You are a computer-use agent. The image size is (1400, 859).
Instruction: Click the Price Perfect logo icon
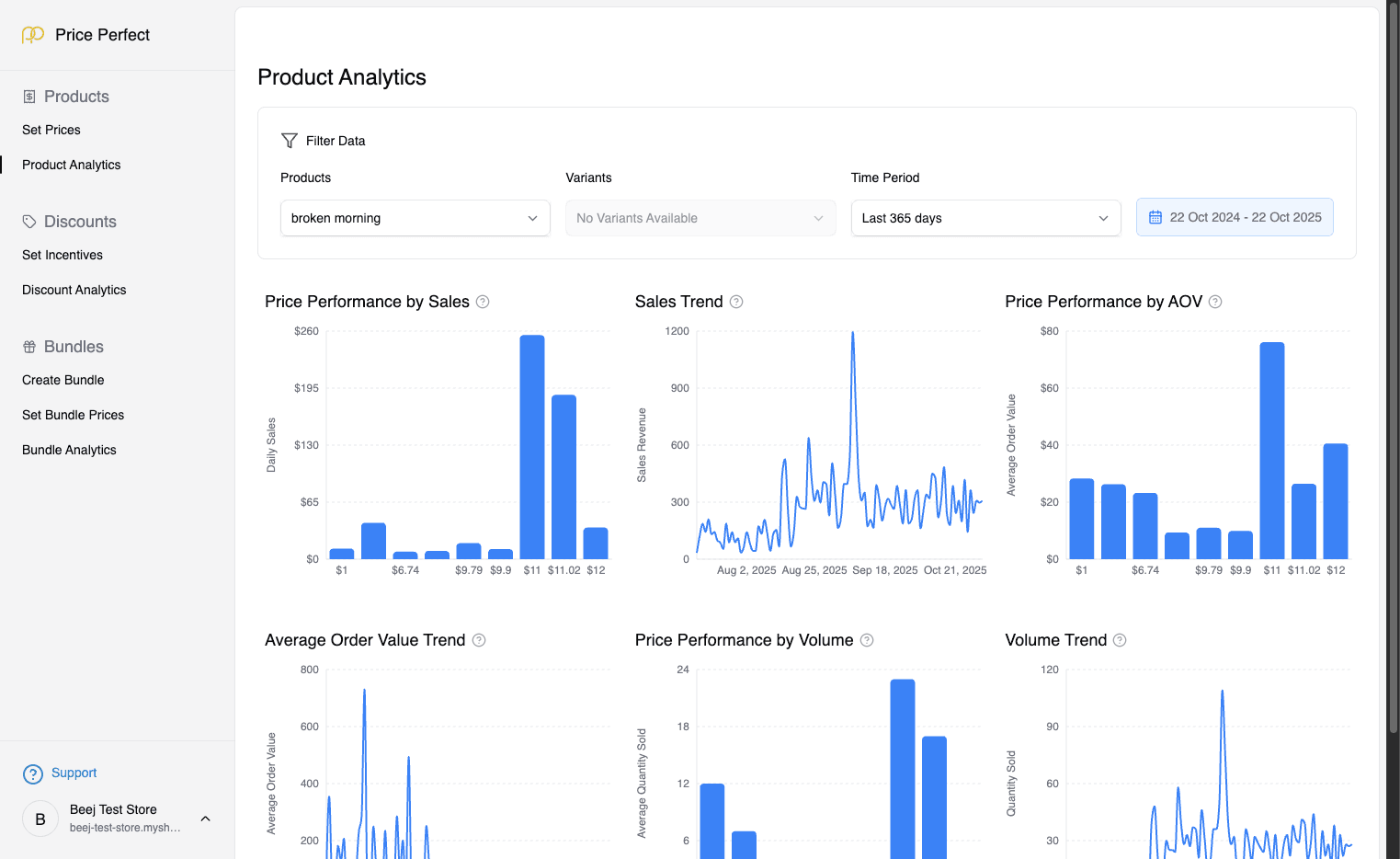32,34
